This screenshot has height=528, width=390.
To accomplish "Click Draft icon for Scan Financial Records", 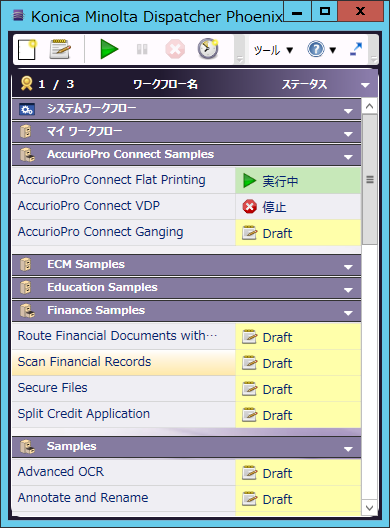I will (250, 363).
